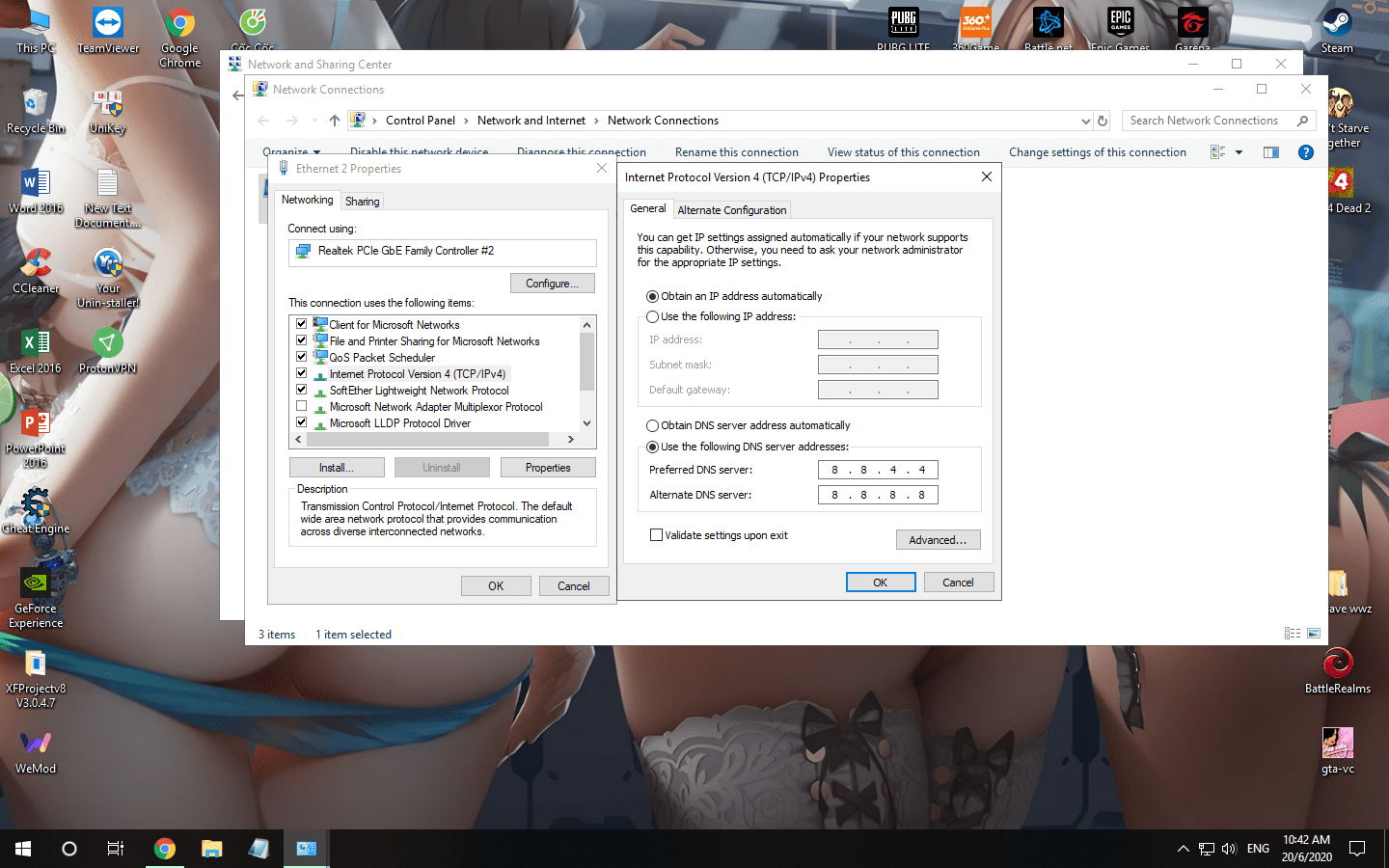Launch Your Uninstaller desktop icon

pyautogui.click(x=108, y=278)
